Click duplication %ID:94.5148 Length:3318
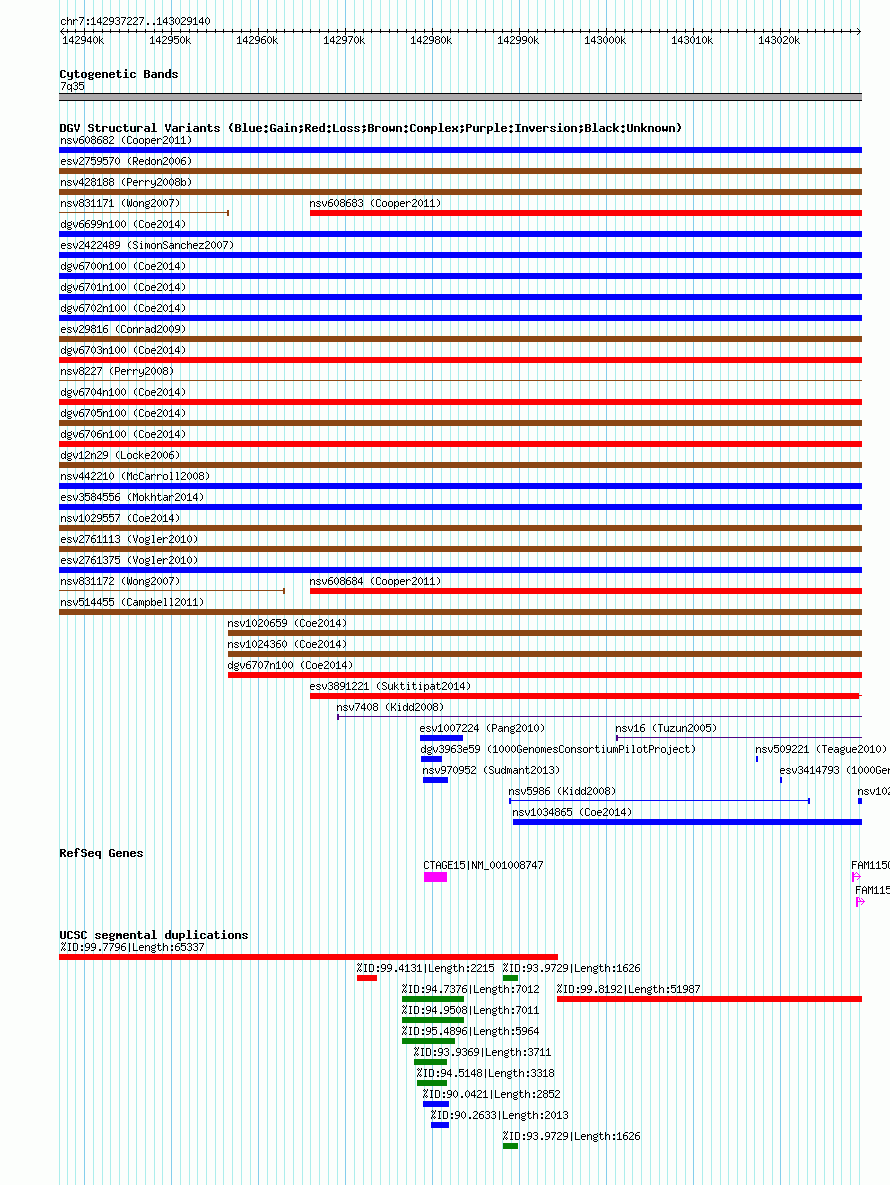The image size is (890, 1185). (485, 1074)
